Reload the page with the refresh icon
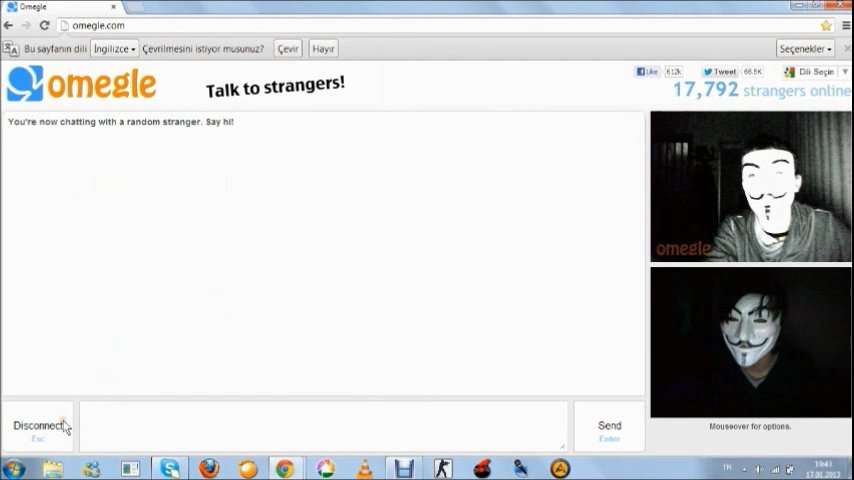Viewport: 854px width, 480px height. [45, 25]
